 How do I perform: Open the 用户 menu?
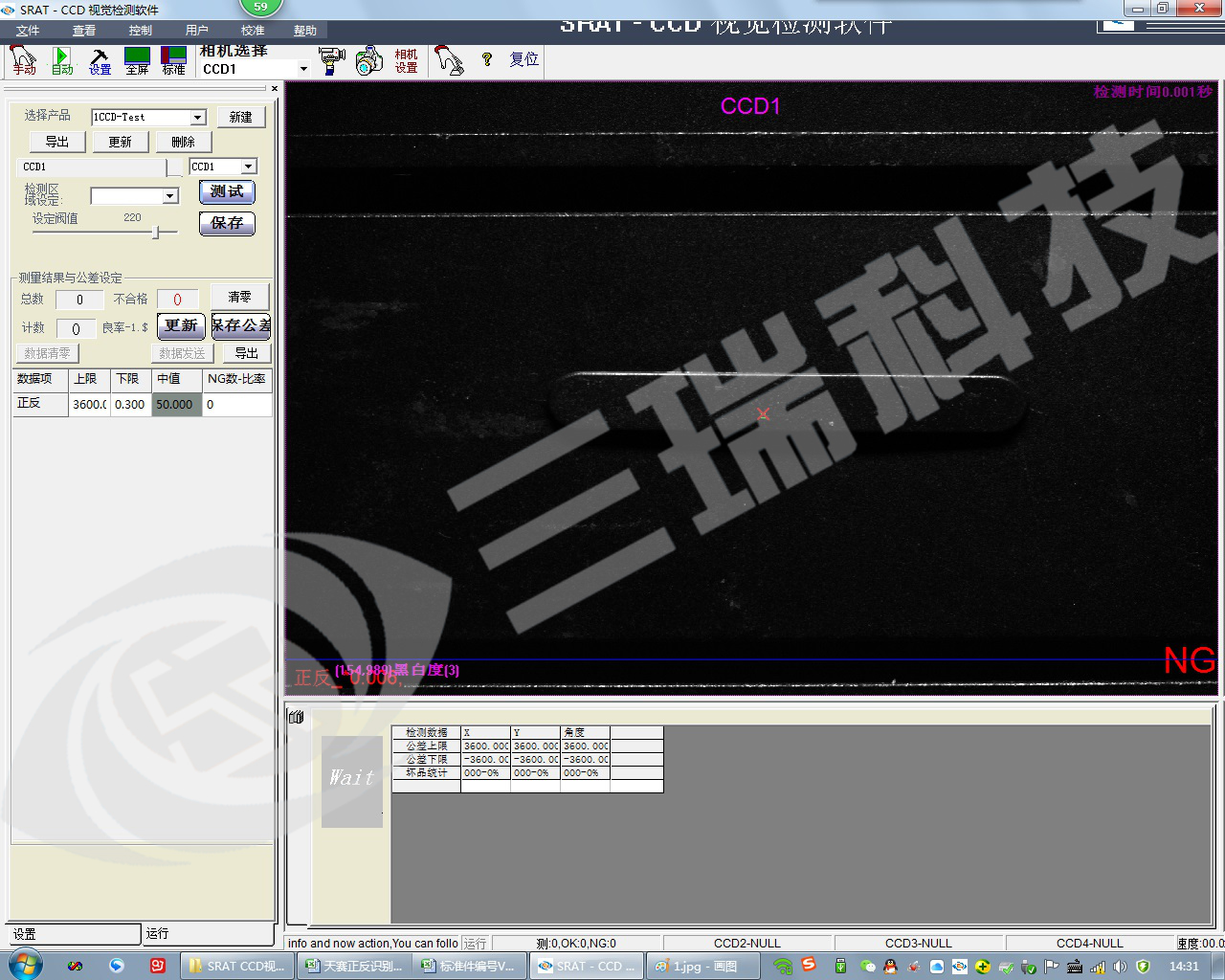(196, 31)
